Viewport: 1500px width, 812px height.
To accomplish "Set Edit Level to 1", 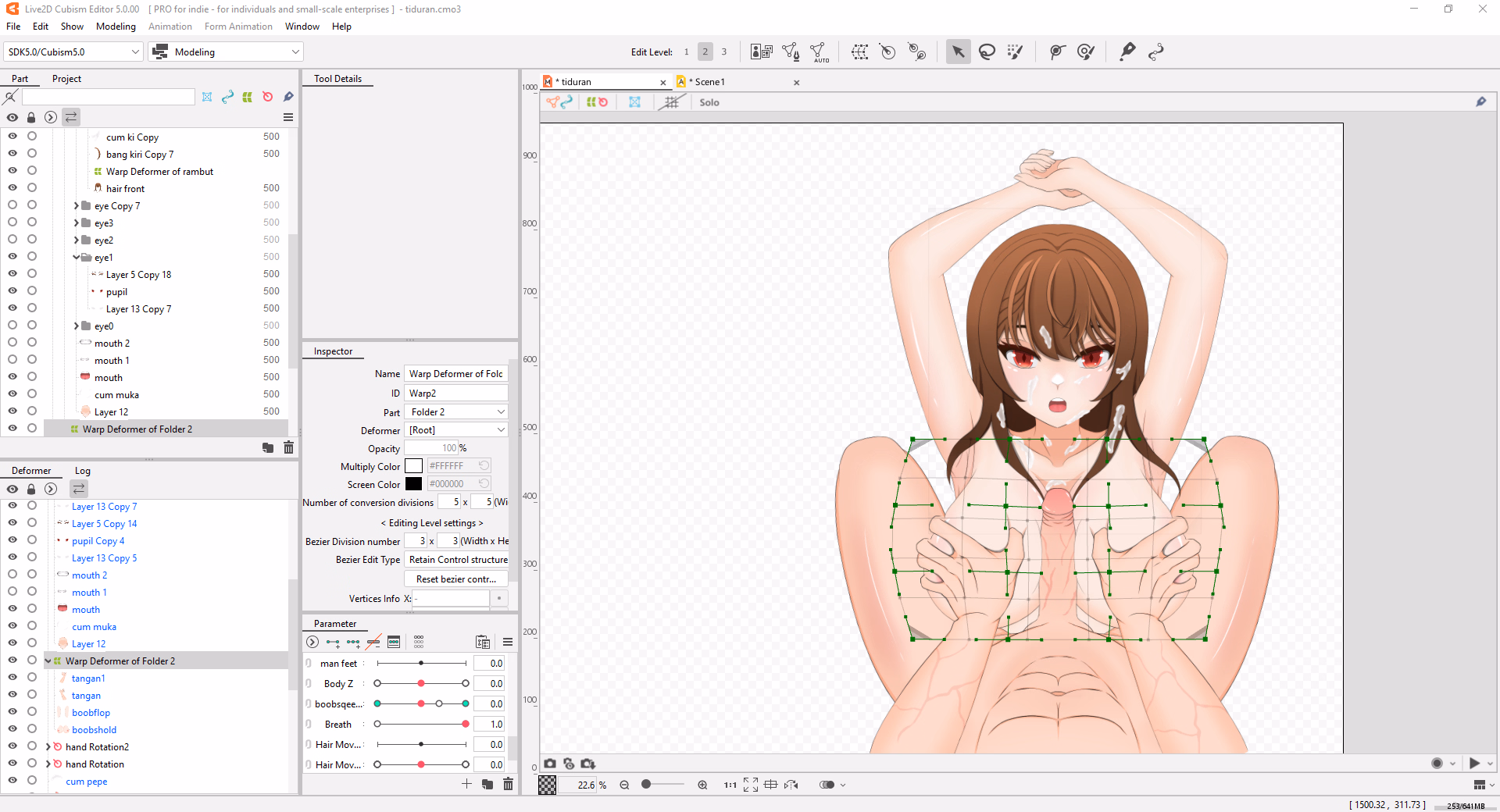I will pos(687,52).
